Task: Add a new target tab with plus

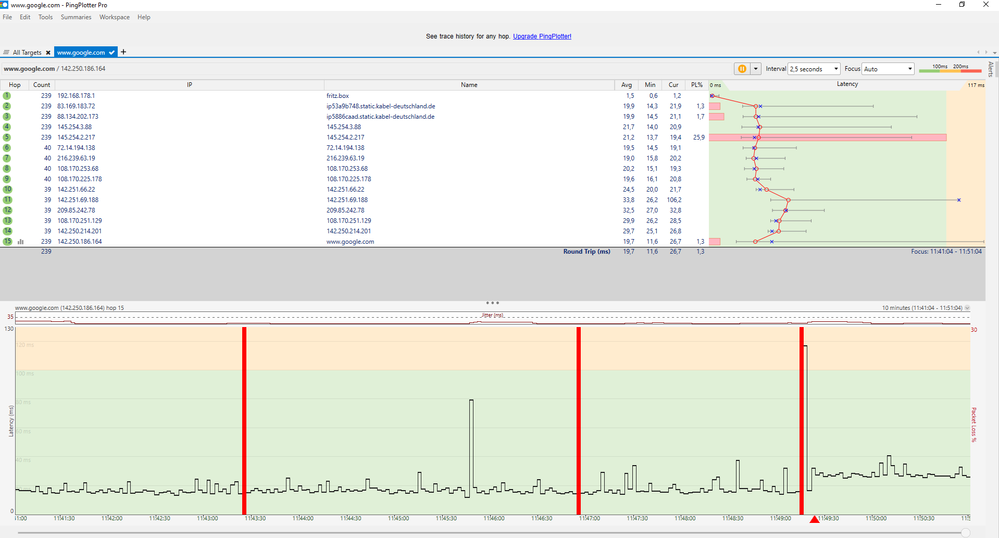Action: click(124, 52)
